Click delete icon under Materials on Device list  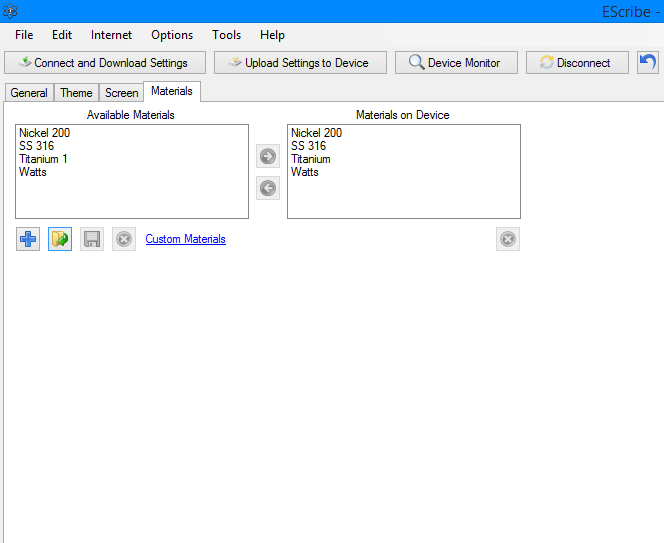[x=508, y=239]
